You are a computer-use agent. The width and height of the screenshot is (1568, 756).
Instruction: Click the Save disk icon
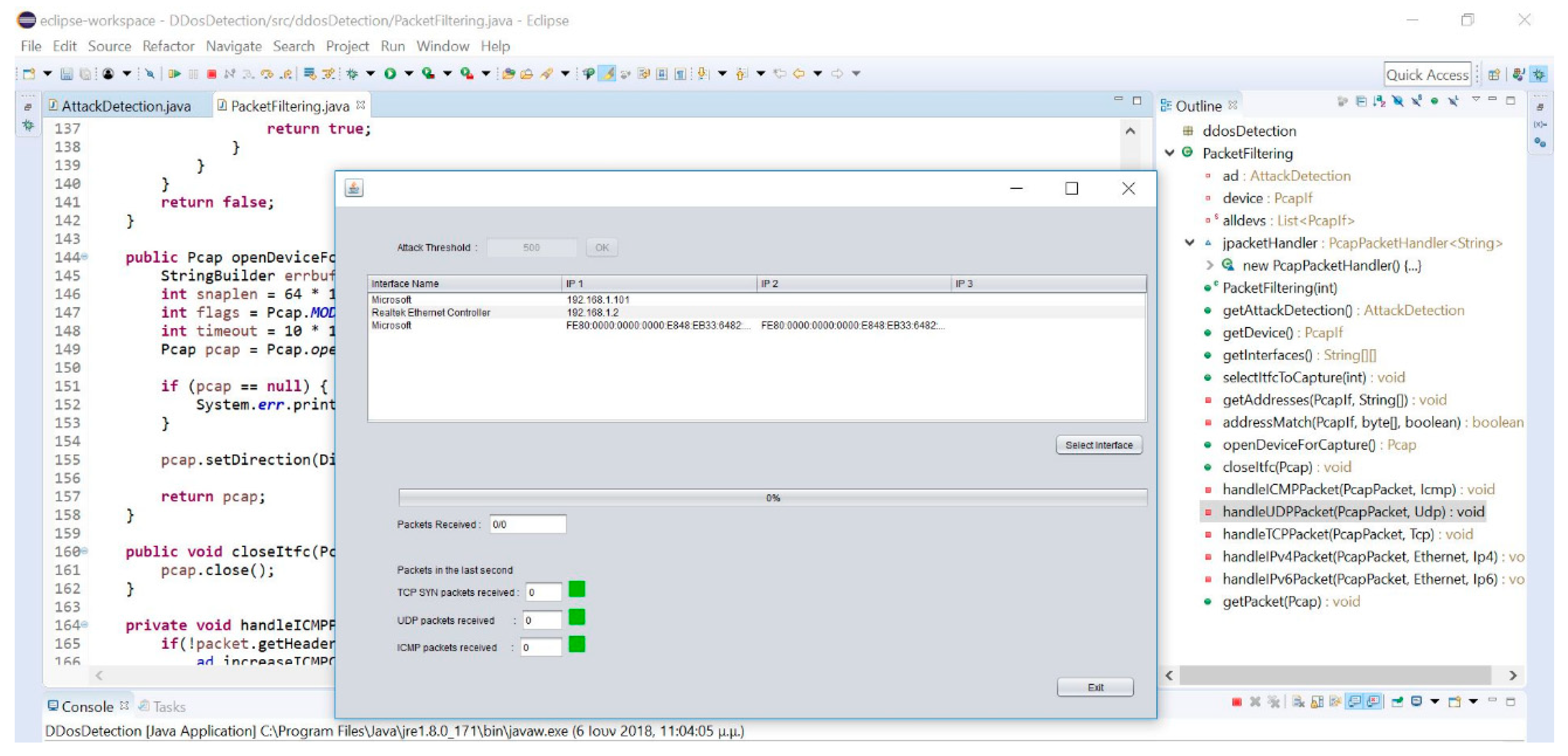point(66,74)
